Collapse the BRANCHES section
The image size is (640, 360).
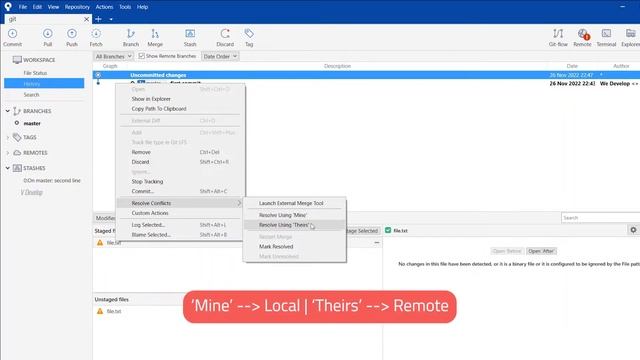[x=7, y=111]
